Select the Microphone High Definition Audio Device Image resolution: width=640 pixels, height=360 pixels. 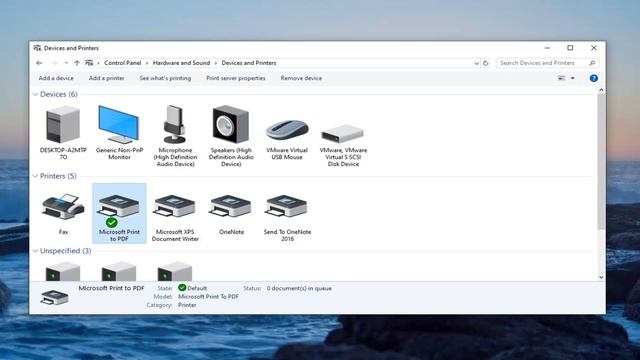click(x=175, y=124)
